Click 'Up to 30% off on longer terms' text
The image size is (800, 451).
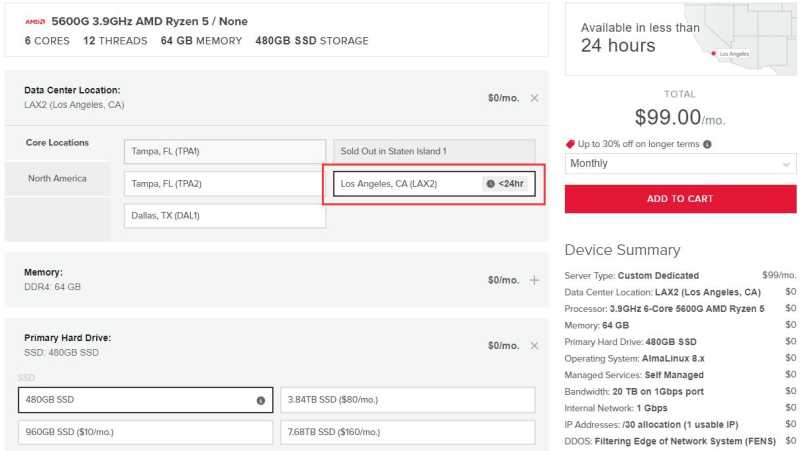click(638, 144)
